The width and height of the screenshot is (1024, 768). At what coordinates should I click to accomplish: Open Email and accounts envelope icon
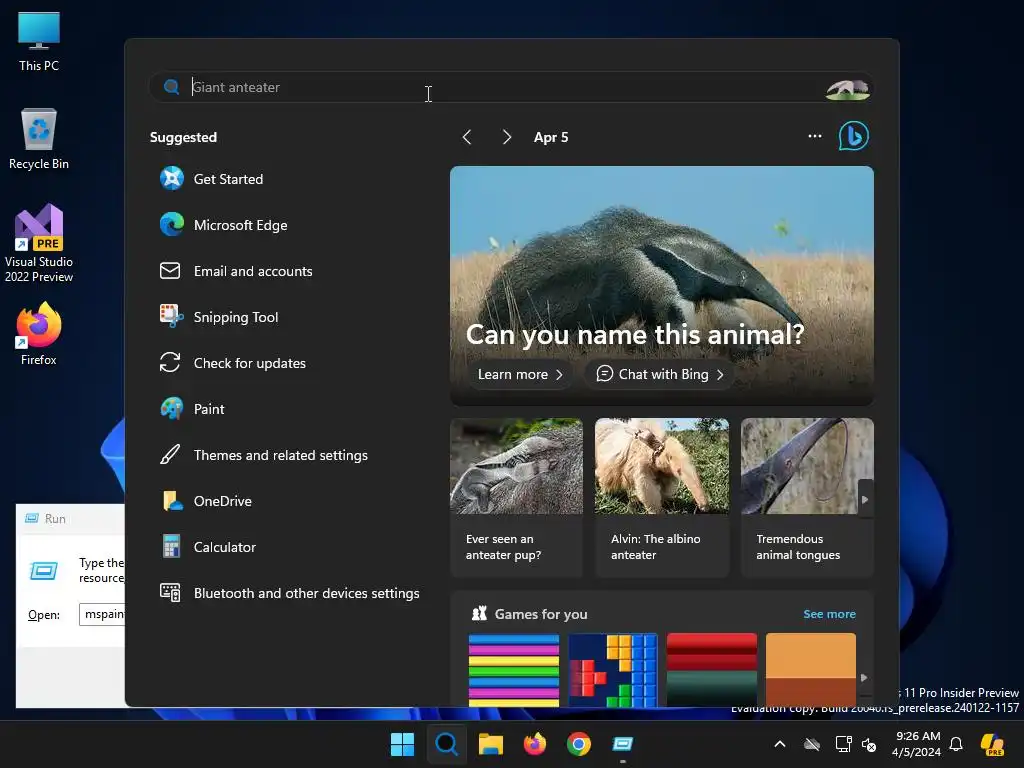point(170,270)
